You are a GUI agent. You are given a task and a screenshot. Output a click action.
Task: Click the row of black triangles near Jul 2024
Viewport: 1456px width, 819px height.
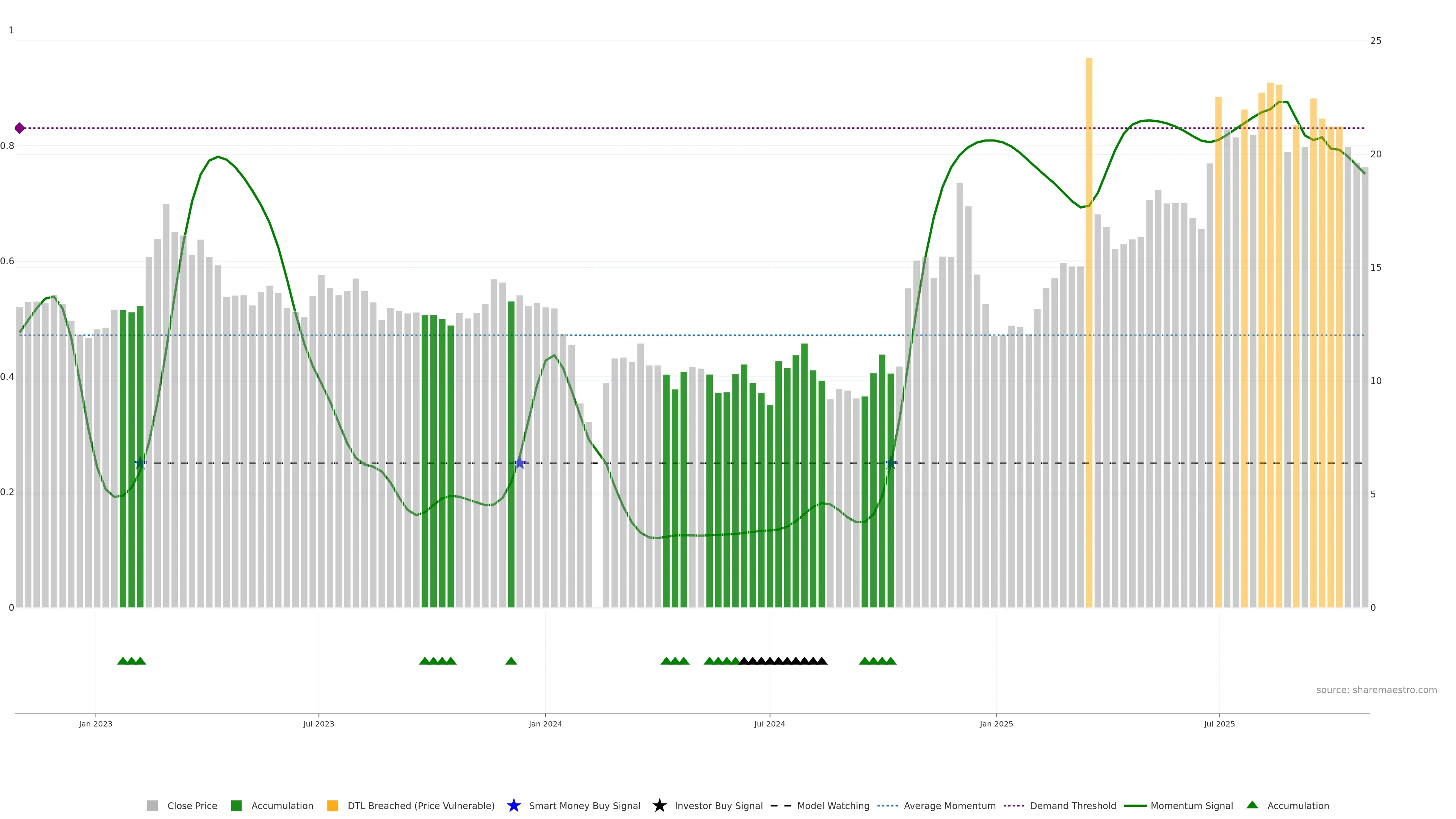click(783, 661)
